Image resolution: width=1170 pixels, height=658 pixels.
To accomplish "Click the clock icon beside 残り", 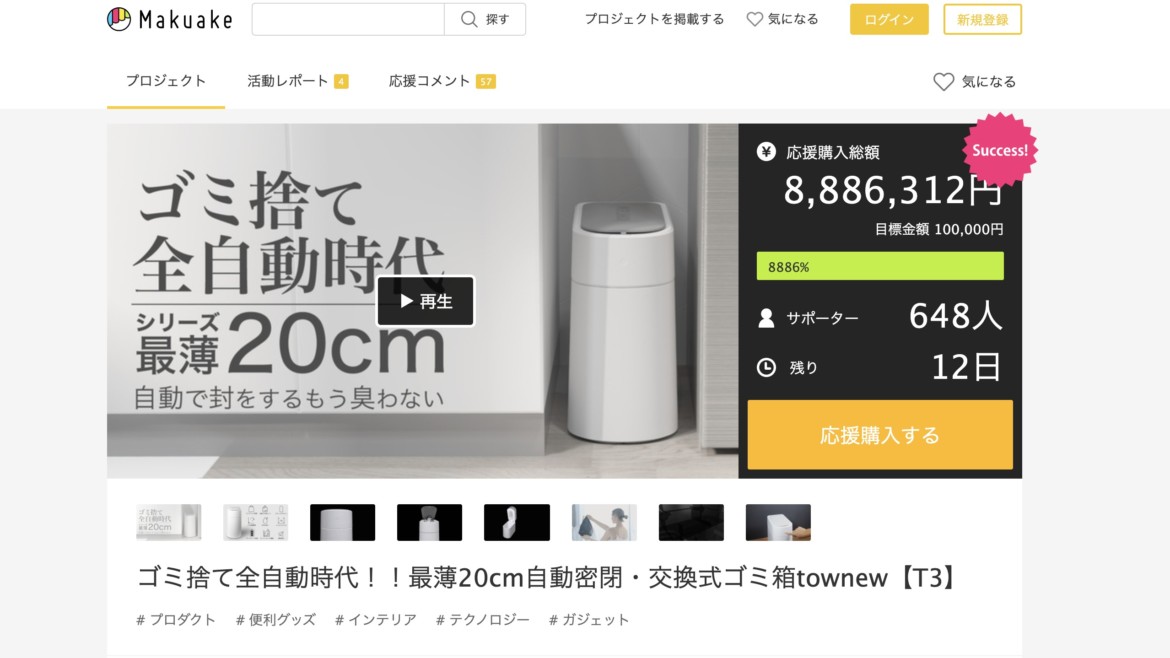I will 766,367.
